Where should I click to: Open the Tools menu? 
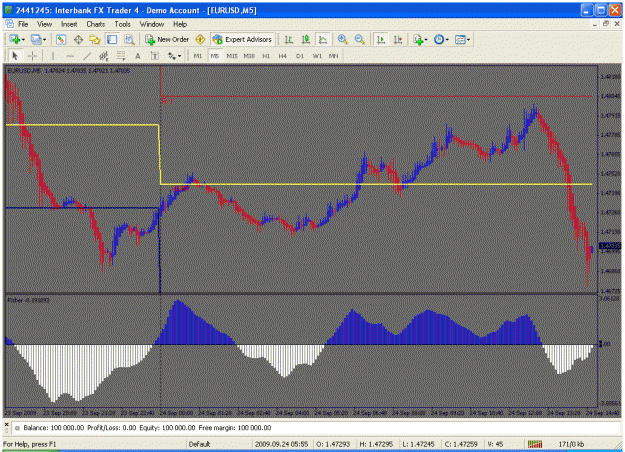tap(122, 24)
